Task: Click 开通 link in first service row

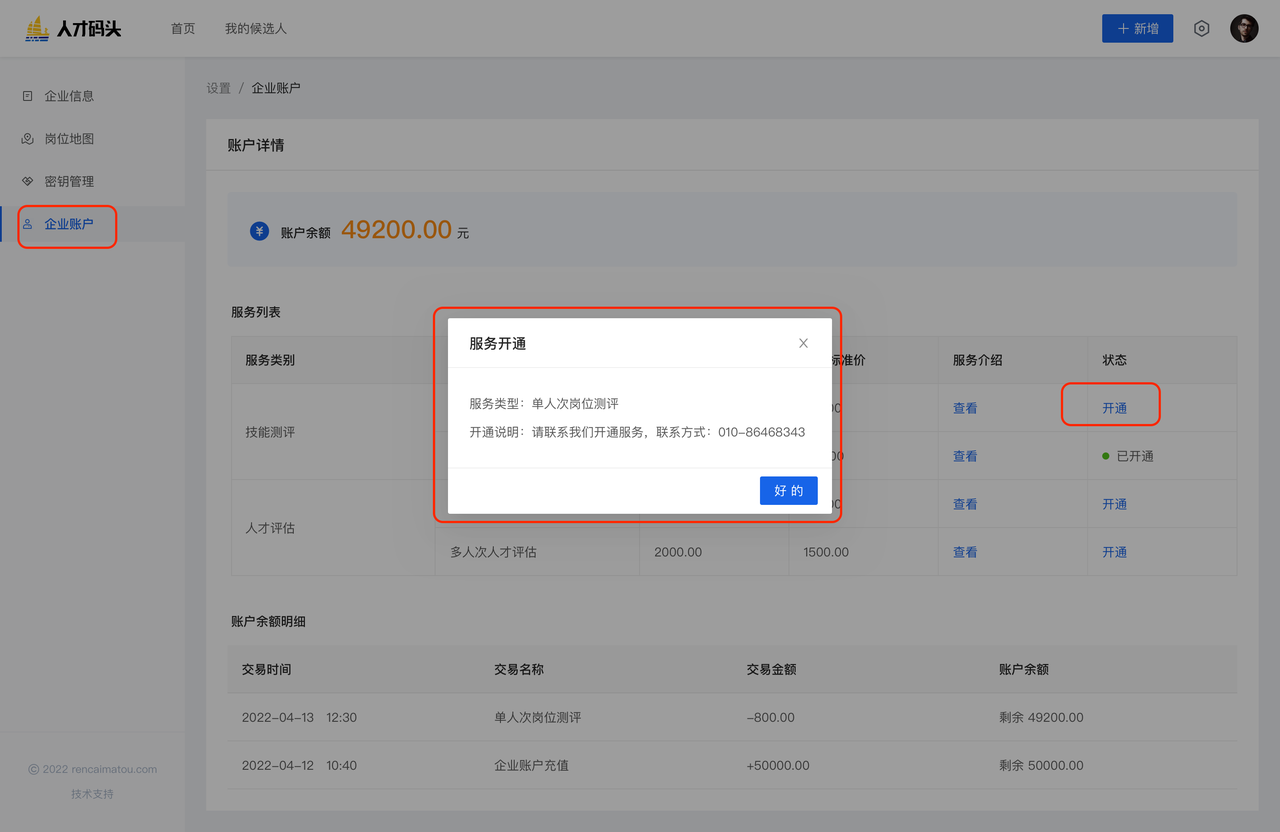Action: pyautogui.click(x=1114, y=408)
